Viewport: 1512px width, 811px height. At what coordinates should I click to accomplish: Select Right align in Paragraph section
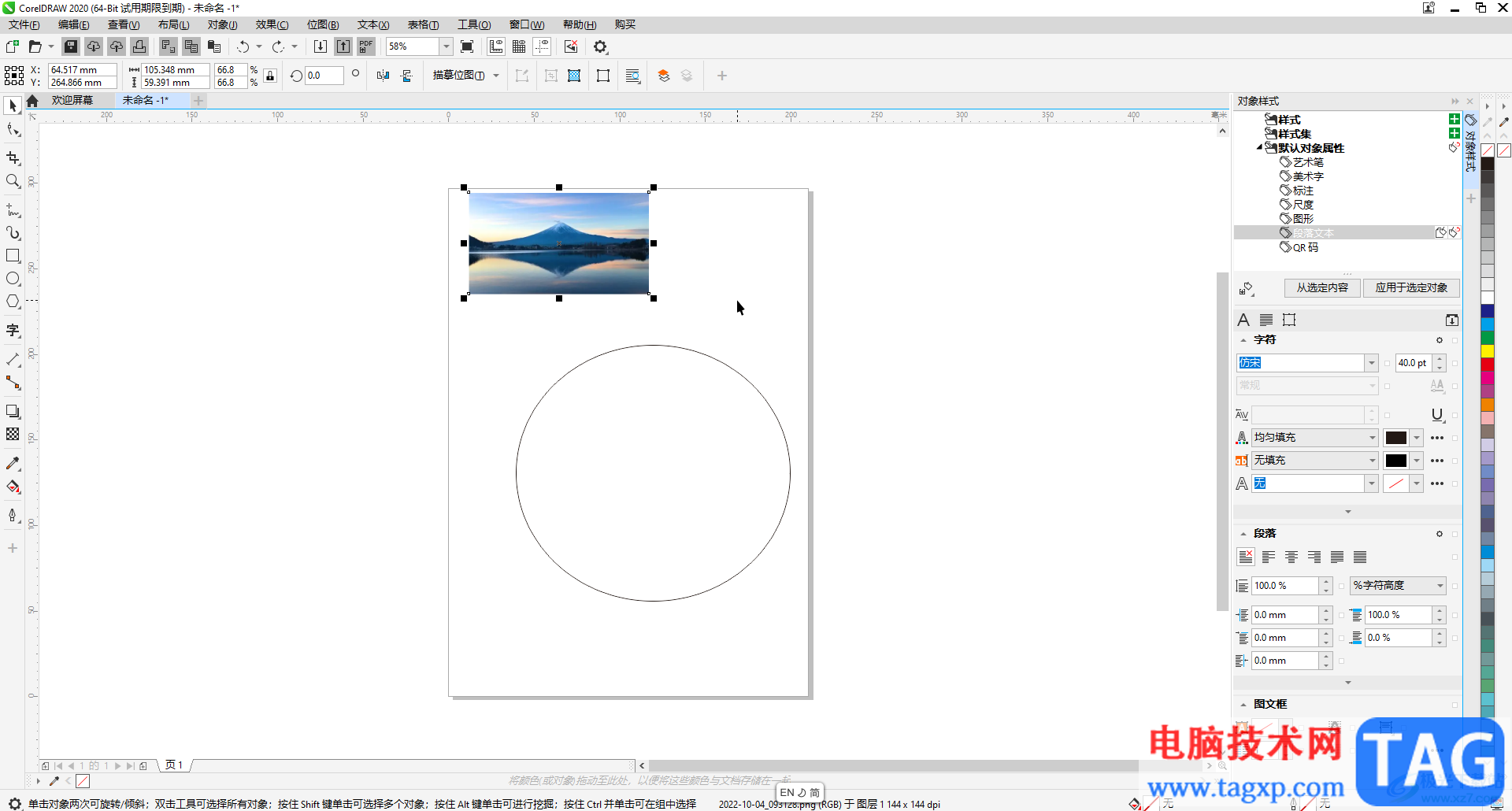tap(1314, 557)
